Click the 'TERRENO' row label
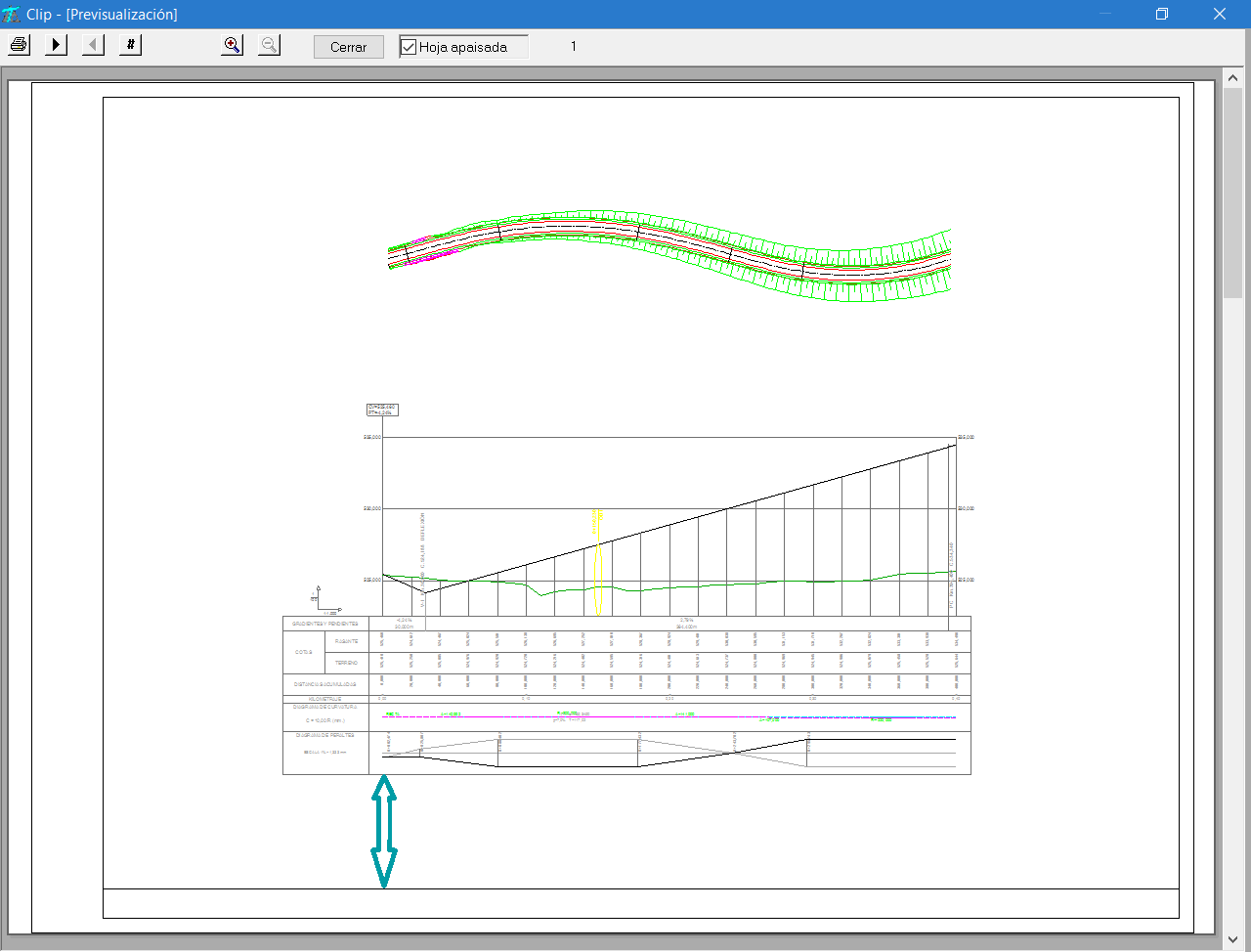 click(x=346, y=663)
